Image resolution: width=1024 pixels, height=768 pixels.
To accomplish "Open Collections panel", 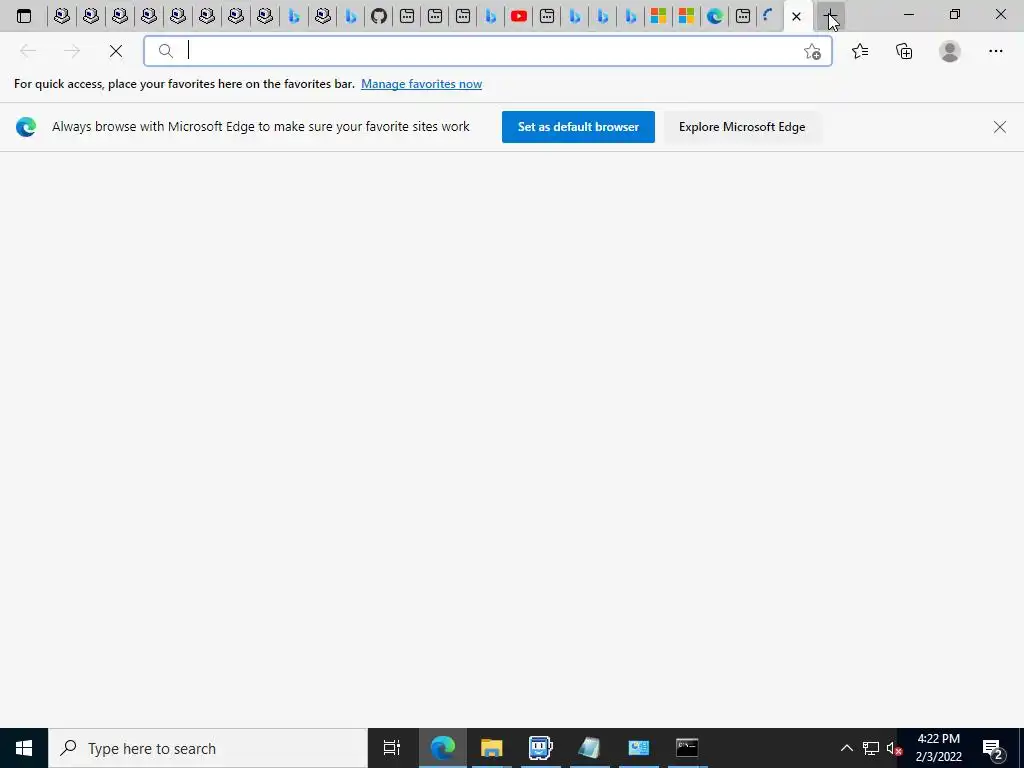I will pos(904,51).
